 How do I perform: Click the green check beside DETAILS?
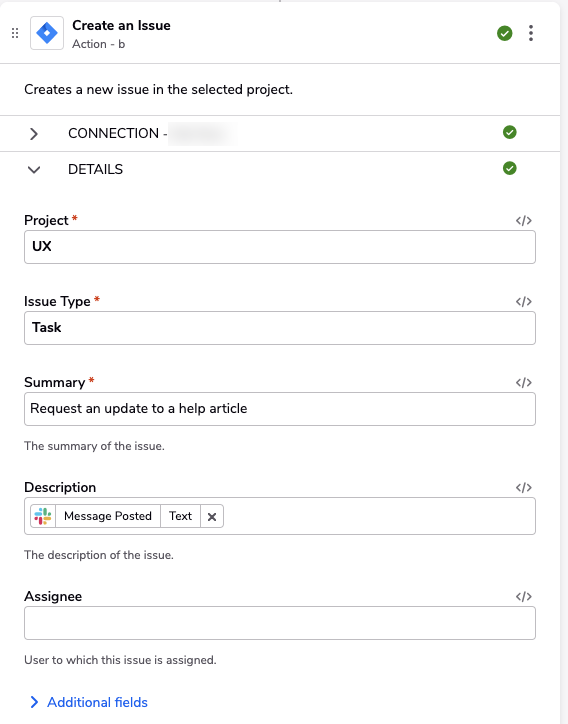point(509,168)
